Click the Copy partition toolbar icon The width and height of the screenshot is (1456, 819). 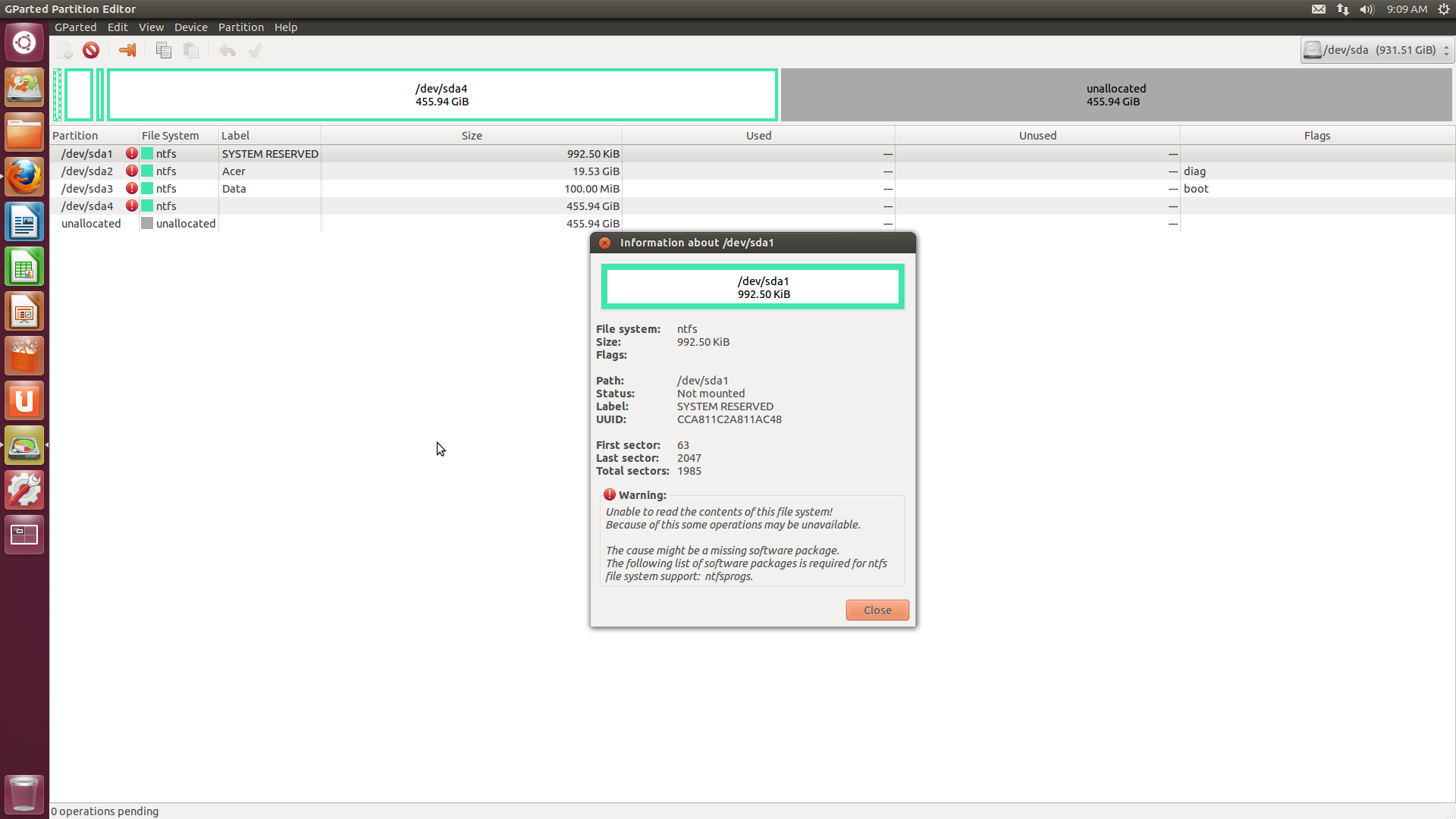click(164, 51)
